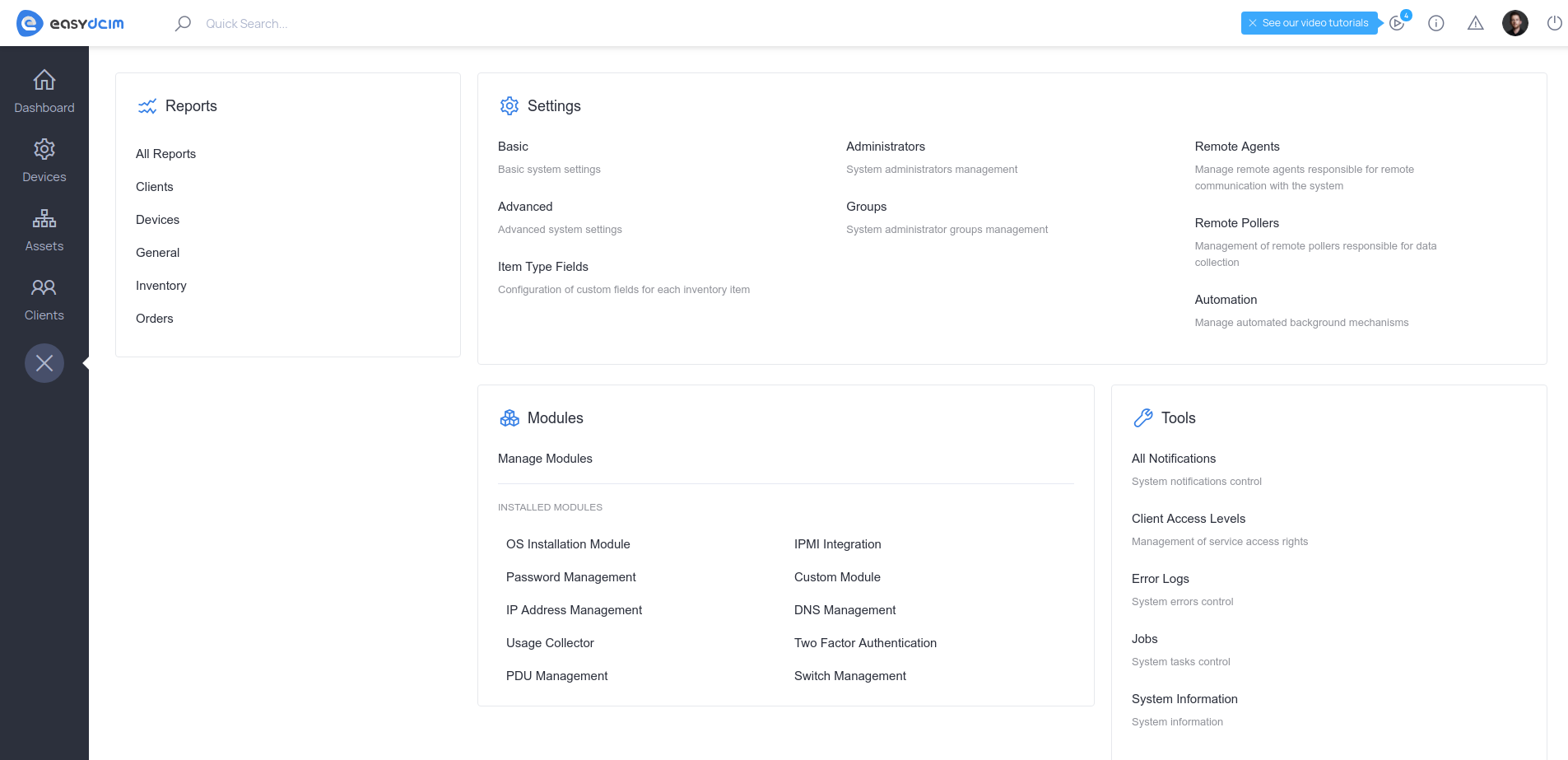Click the power logout icon
Viewport: 1568px width, 760px height.
(1555, 23)
